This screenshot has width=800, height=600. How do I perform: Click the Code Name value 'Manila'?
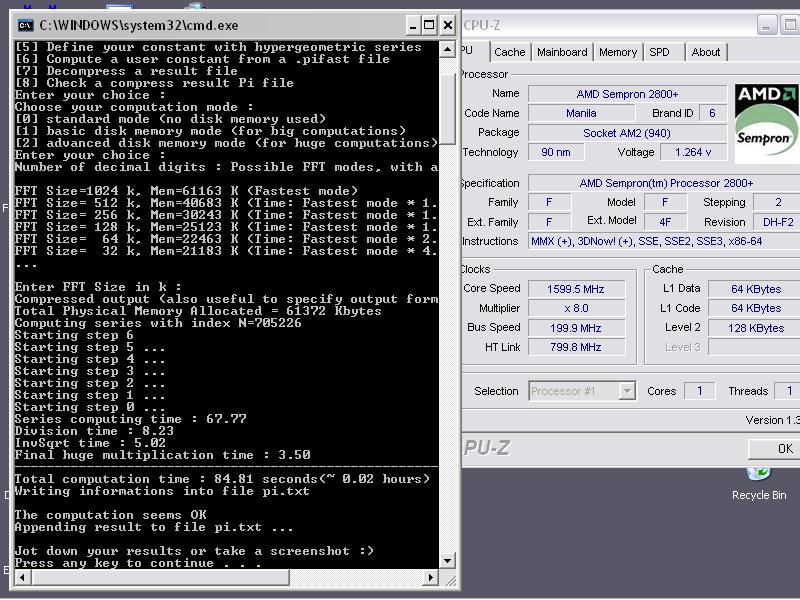click(582, 113)
